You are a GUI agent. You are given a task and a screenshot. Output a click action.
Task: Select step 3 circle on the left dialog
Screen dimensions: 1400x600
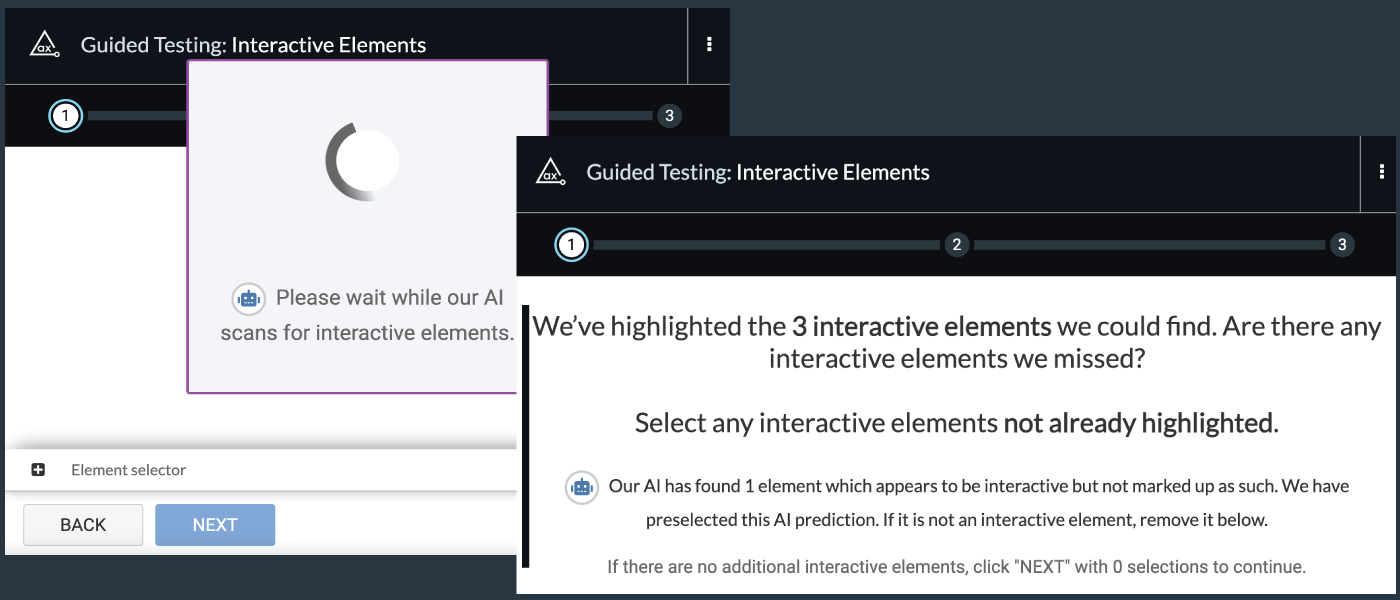click(670, 116)
